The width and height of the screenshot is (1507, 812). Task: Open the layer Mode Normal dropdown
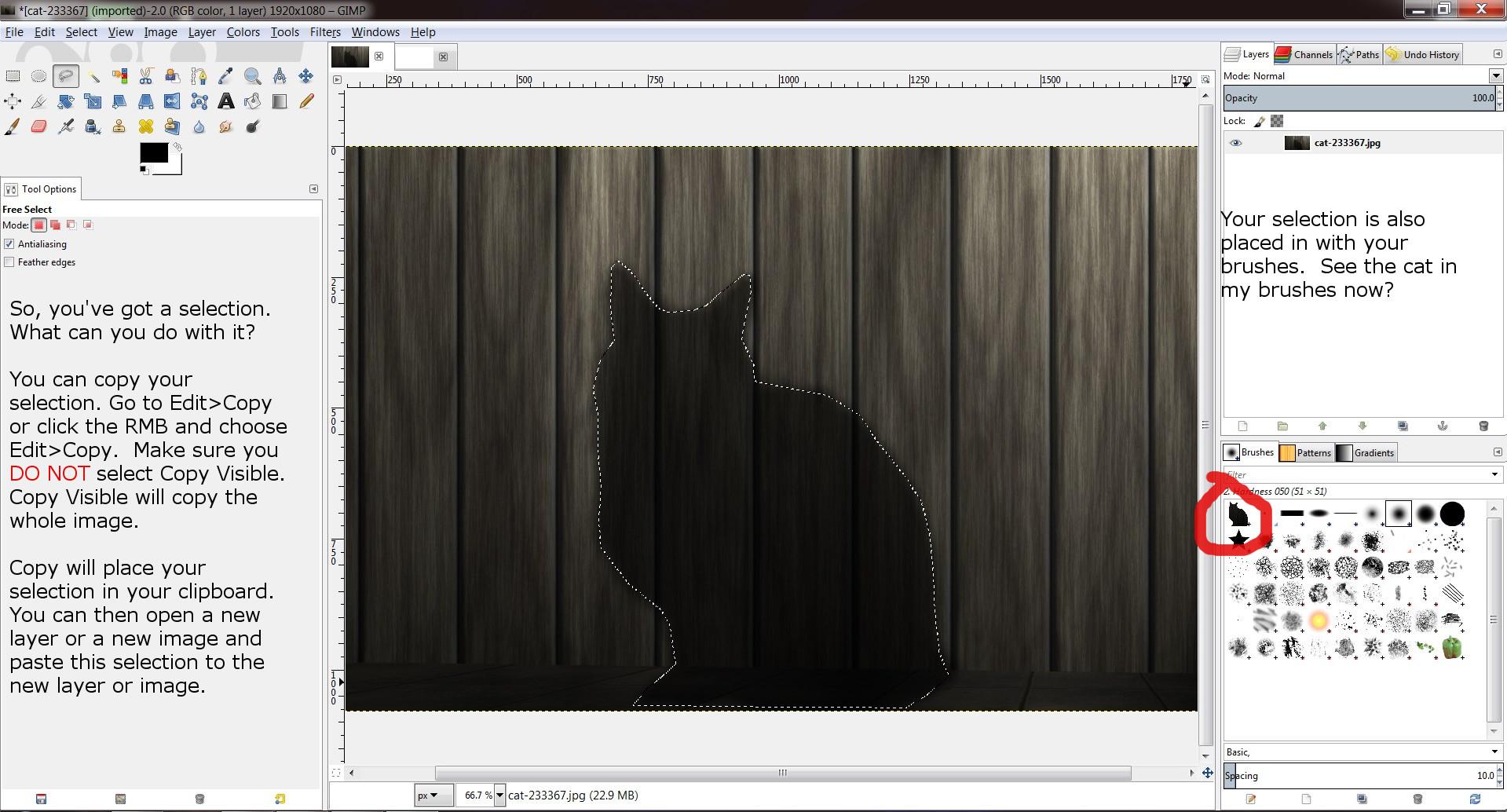coord(1495,76)
